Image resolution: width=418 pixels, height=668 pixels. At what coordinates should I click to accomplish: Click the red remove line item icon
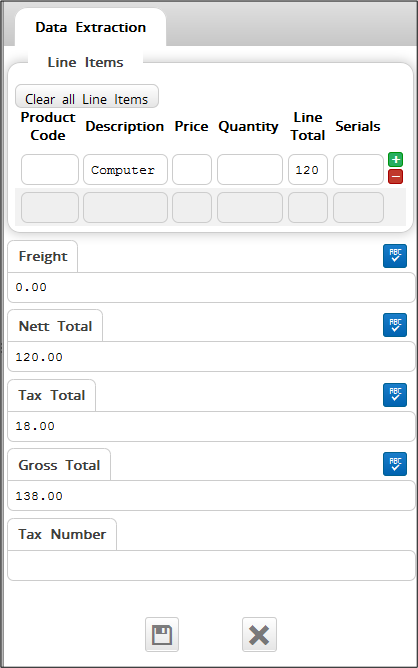click(x=395, y=176)
